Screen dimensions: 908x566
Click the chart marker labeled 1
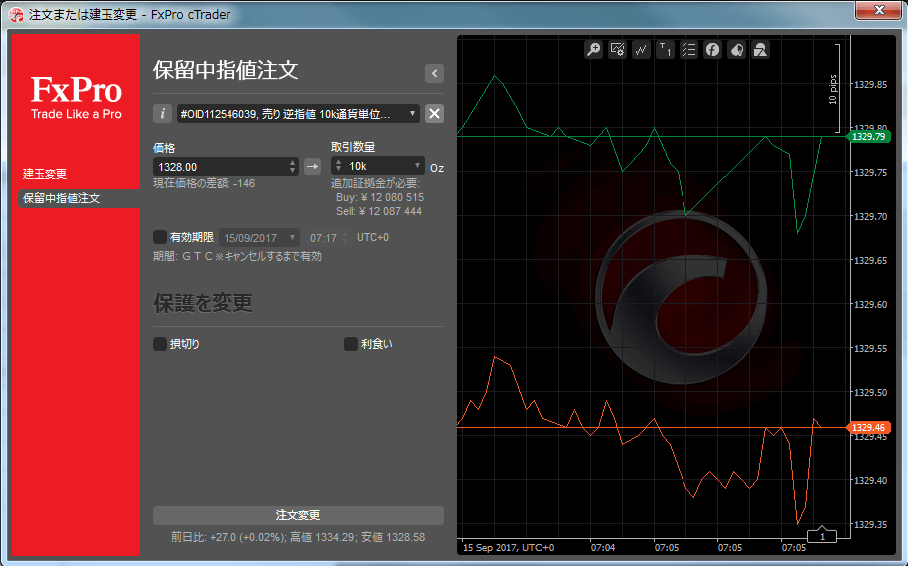tap(822, 535)
